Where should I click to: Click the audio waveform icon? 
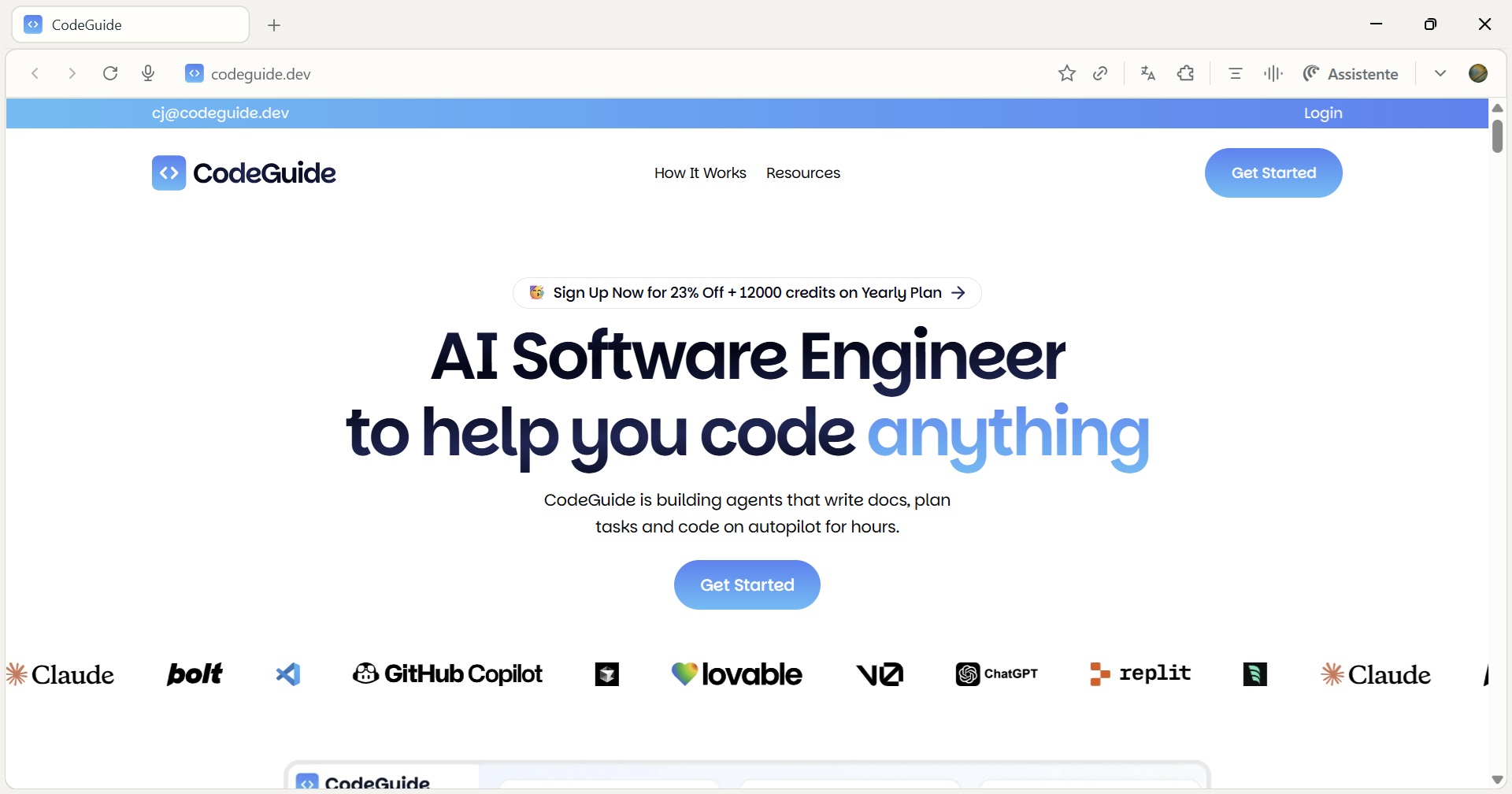[x=1273, y=73]
